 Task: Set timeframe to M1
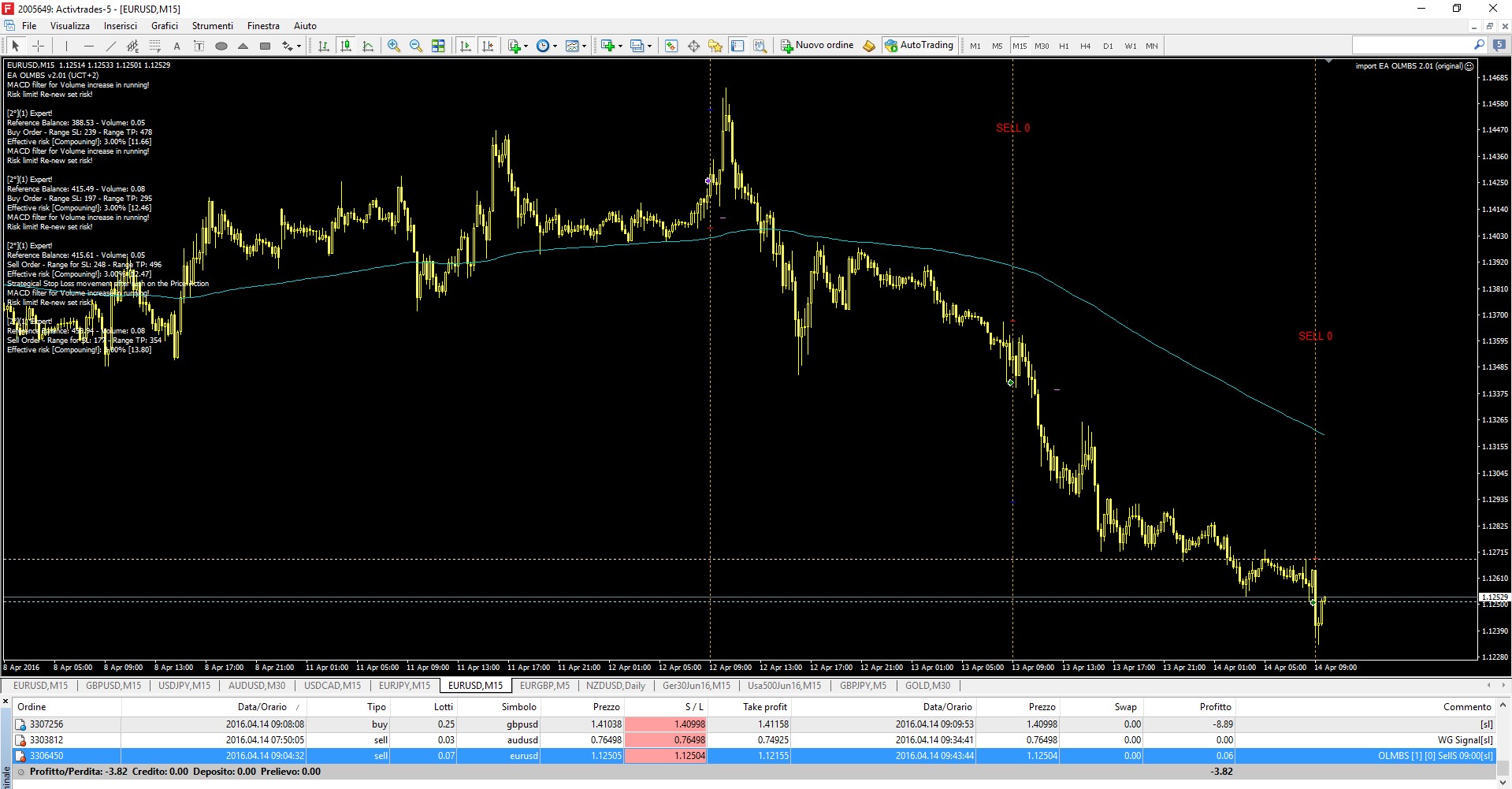[975, 46]
